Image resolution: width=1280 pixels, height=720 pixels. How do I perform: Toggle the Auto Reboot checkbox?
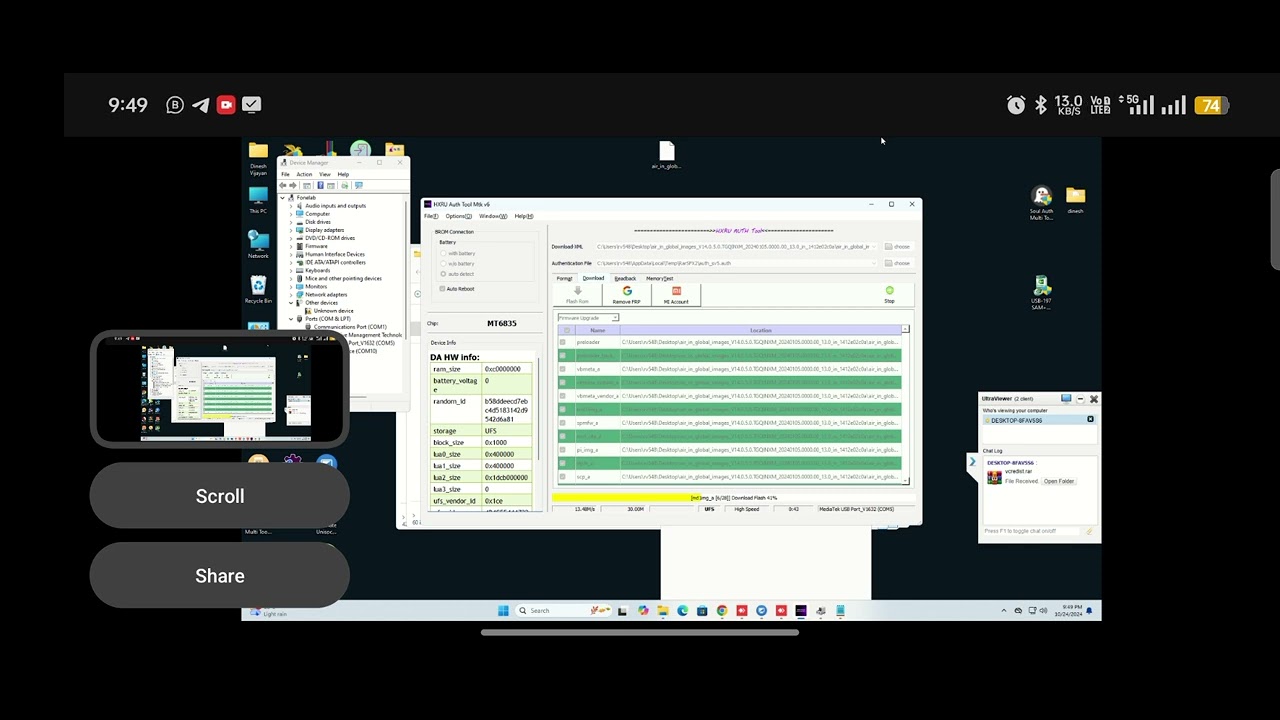tap(442, 289)
